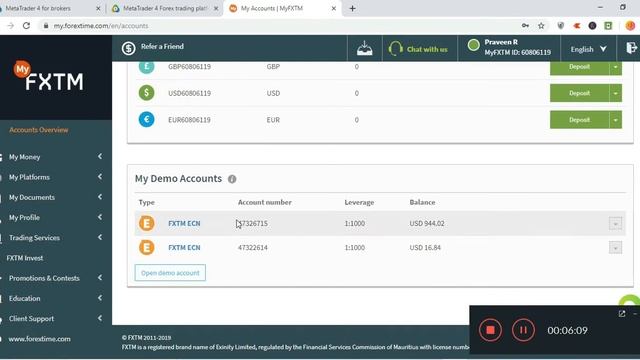Reload the browser page
640x360 pixels.
(27, 26)
